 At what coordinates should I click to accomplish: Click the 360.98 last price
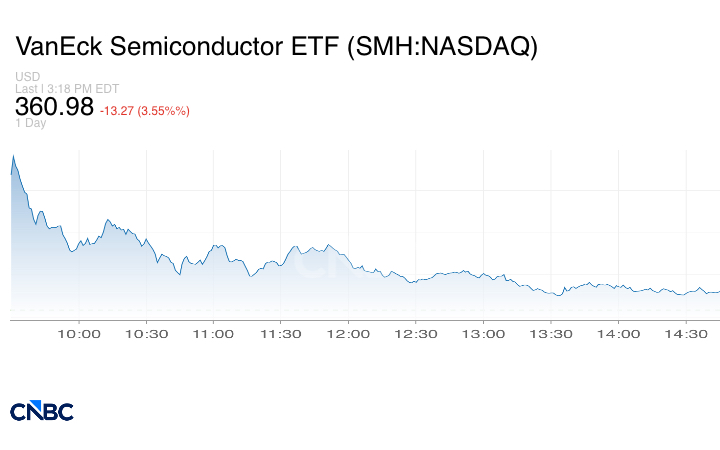[x=54, y=106]
